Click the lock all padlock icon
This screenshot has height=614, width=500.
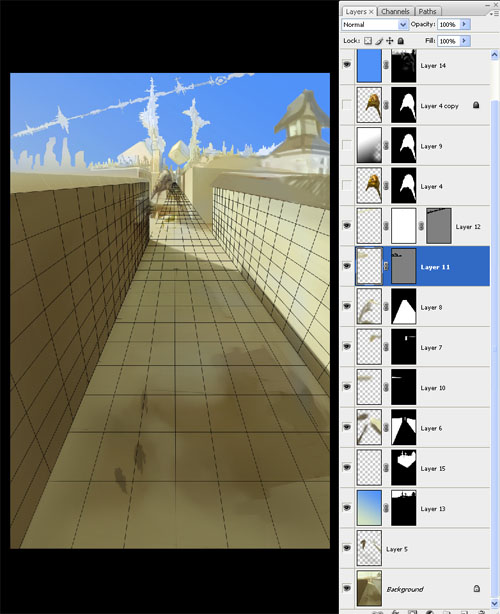point(401,41)
